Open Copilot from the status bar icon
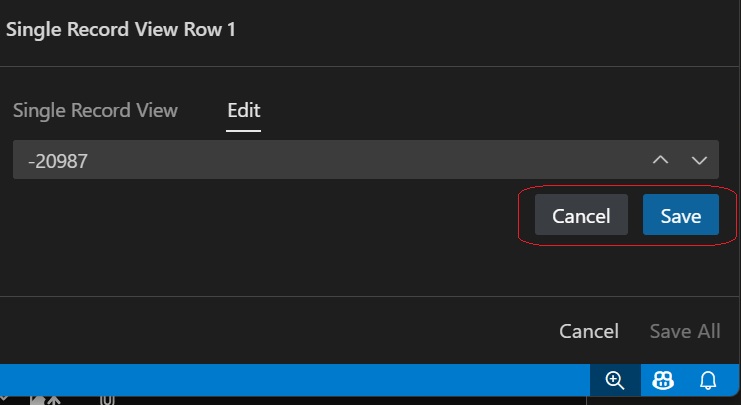 [x=662, y=379]
